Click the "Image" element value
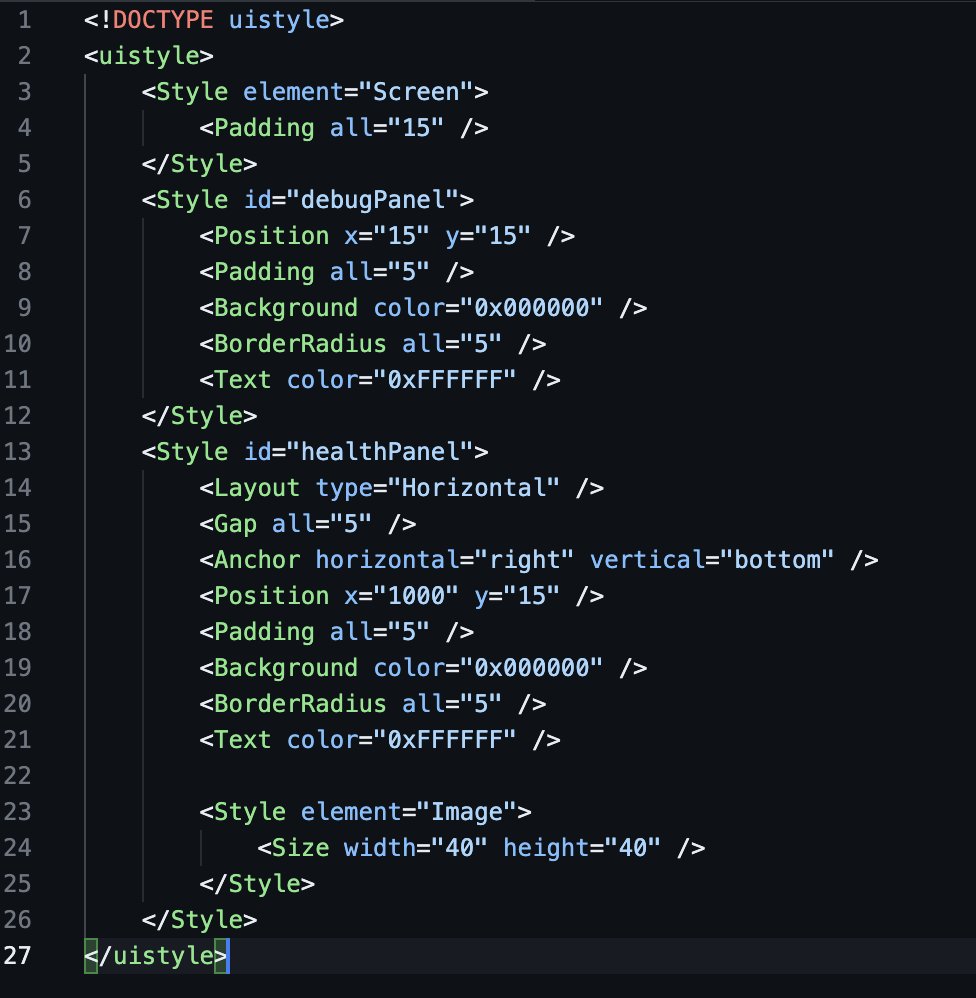Screen dimensions: 976x998 466,812
